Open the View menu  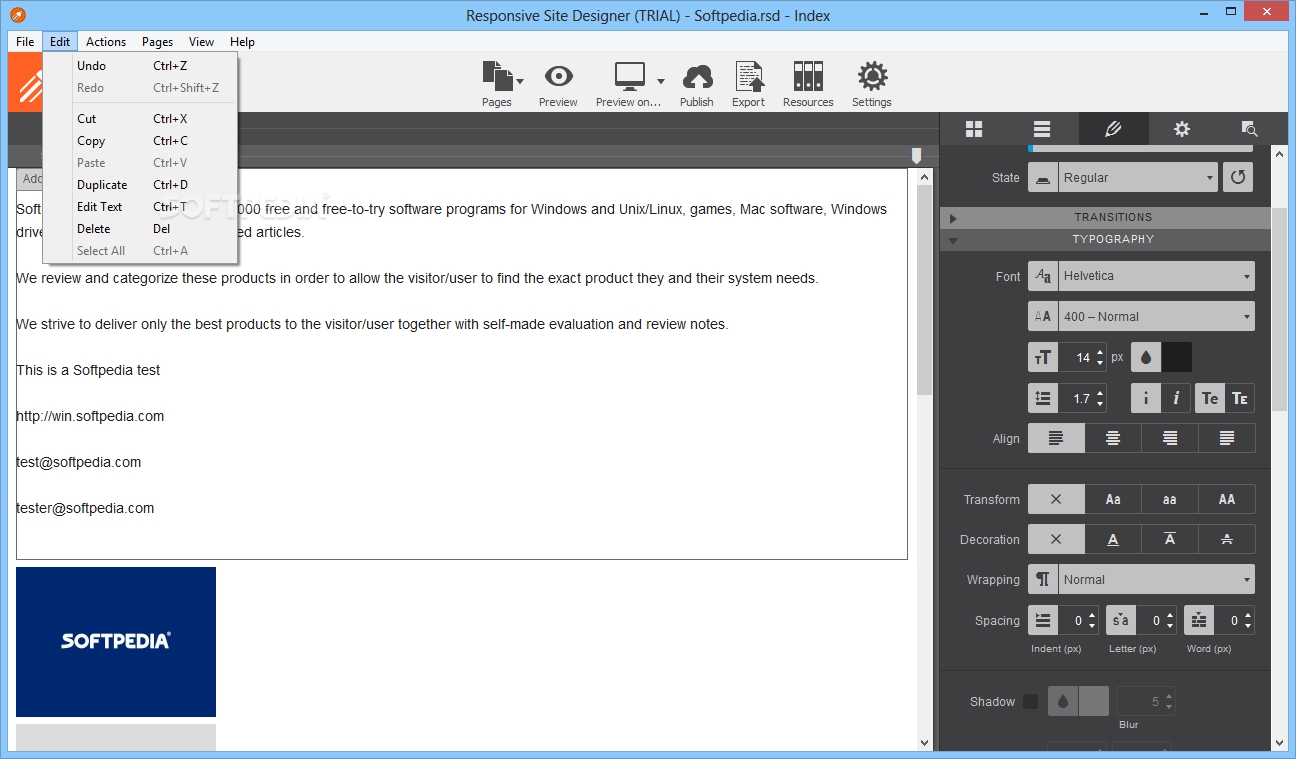[x=201, y=42]
